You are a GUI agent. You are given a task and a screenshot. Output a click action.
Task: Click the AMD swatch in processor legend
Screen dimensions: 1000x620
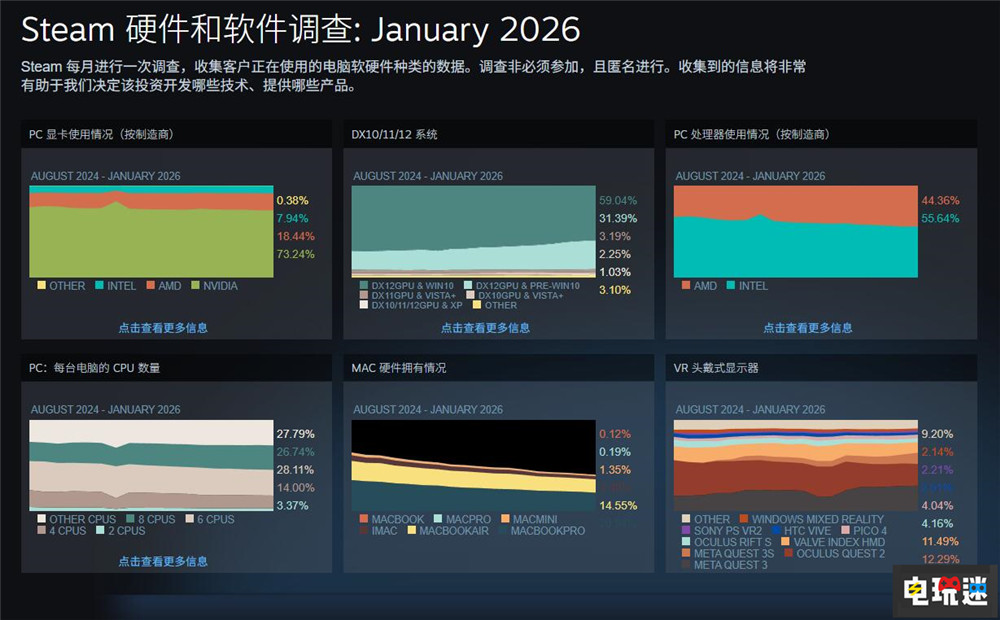pos(686,285)
